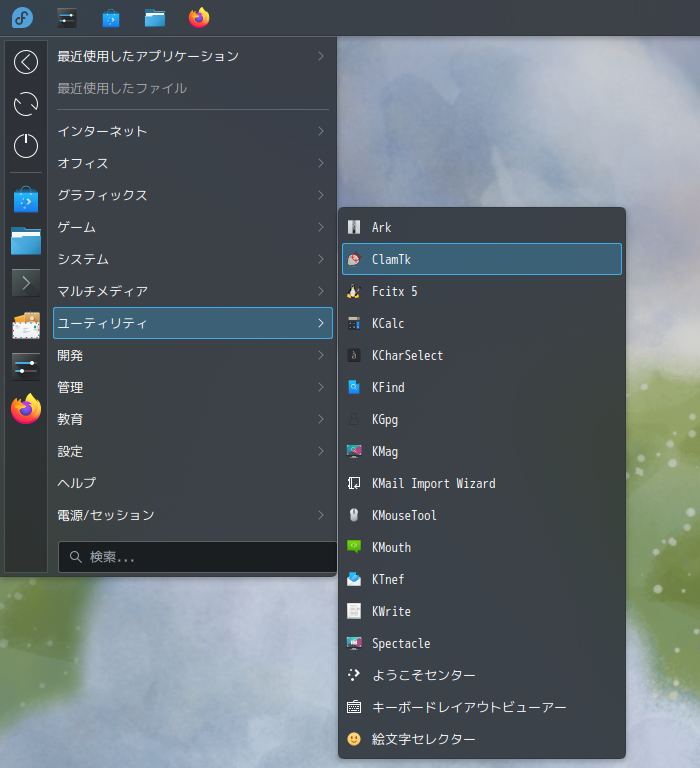Click the 検索 search field
The height and width of the screenshot is (768, 700).
197,557
